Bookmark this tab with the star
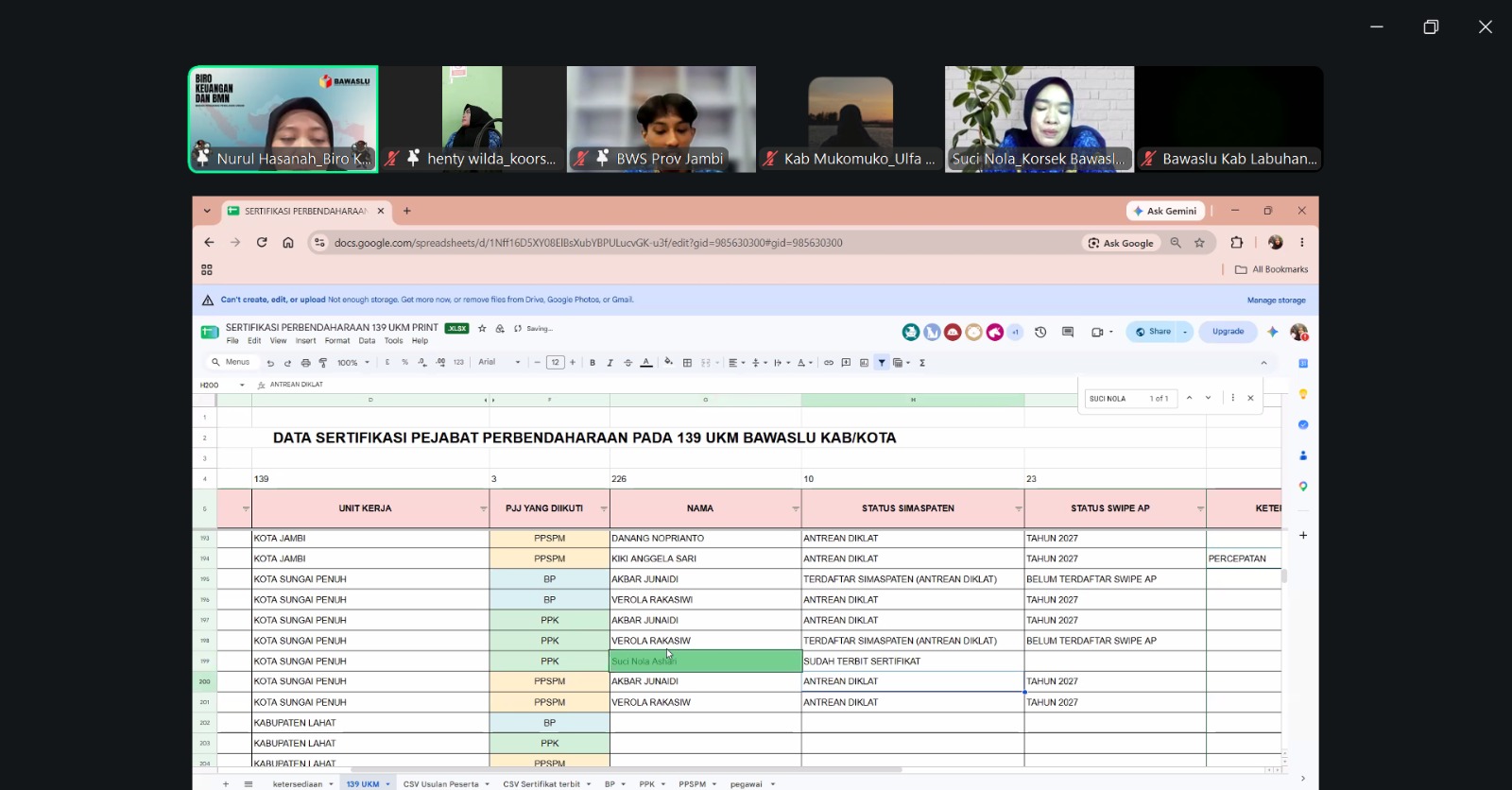The width and height of the screenshot is (1512, 790). pos(1199,243)
